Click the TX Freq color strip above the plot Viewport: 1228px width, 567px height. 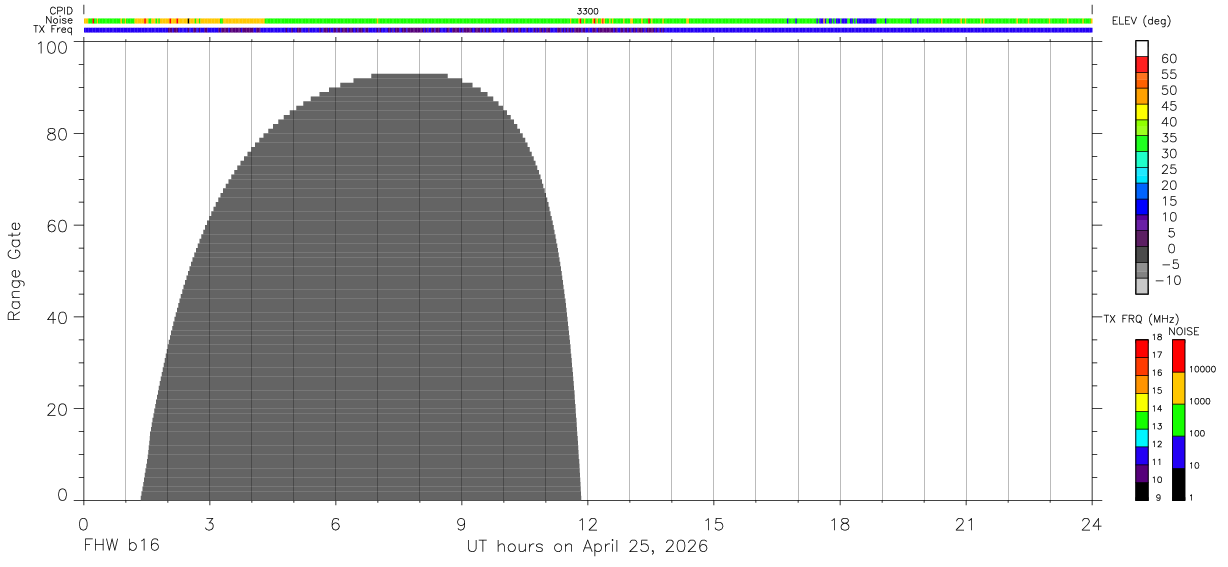point(588,30)
